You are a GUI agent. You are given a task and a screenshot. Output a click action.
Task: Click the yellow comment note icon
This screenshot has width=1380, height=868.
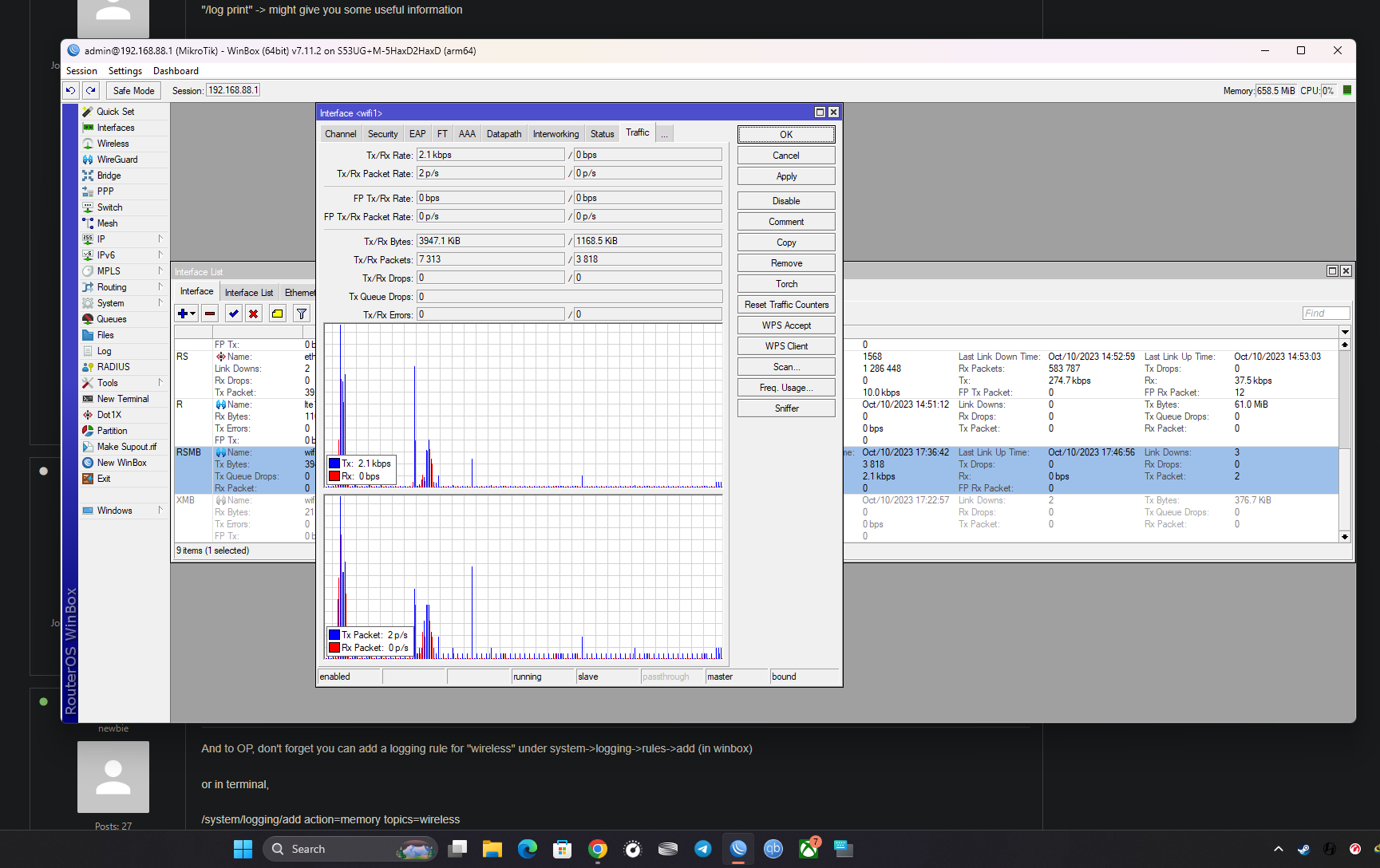pyautogui.click(x=277, y=314)
